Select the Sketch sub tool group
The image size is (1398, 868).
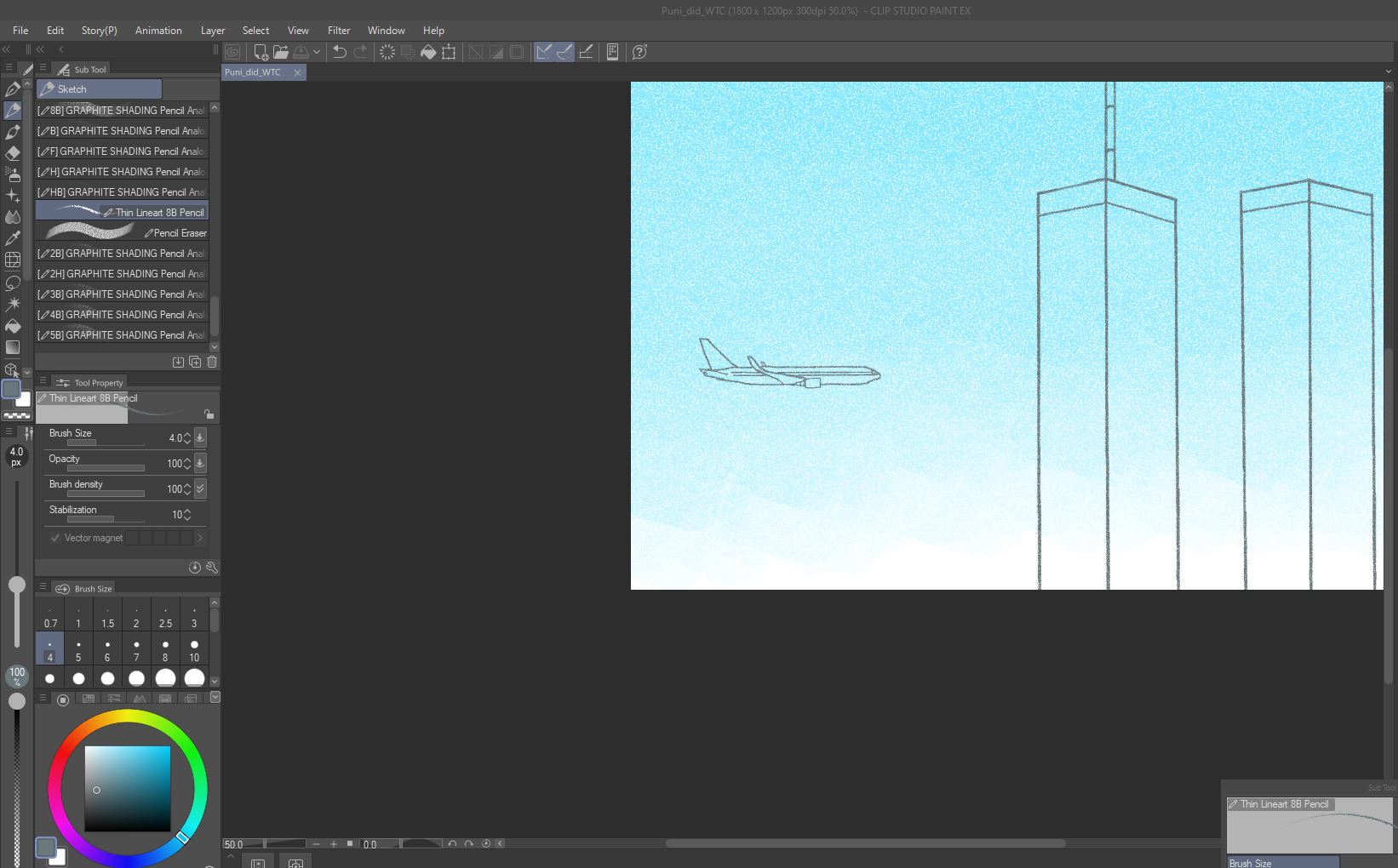99,89
